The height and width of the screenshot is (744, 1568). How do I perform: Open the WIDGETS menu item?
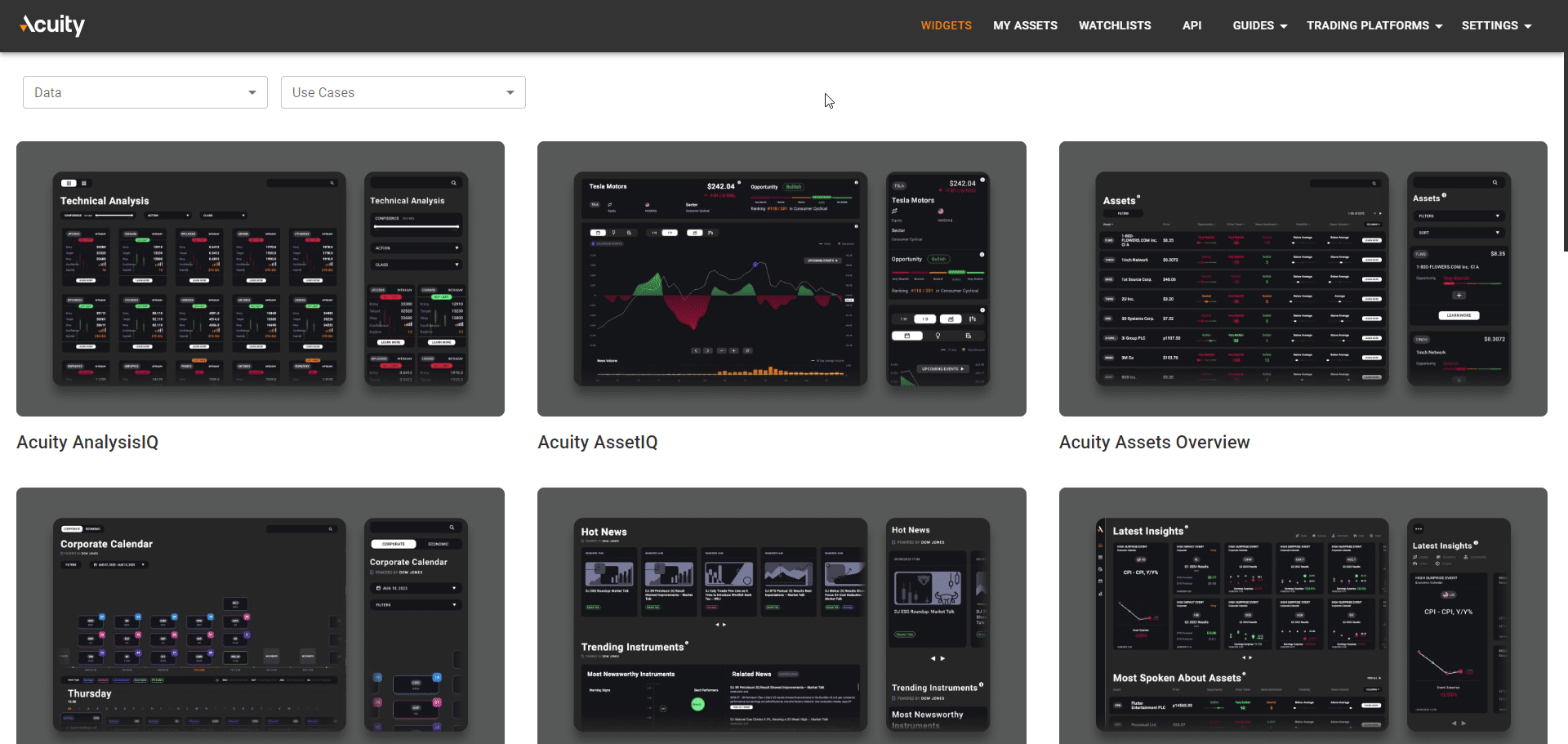[x=946, y=25]
